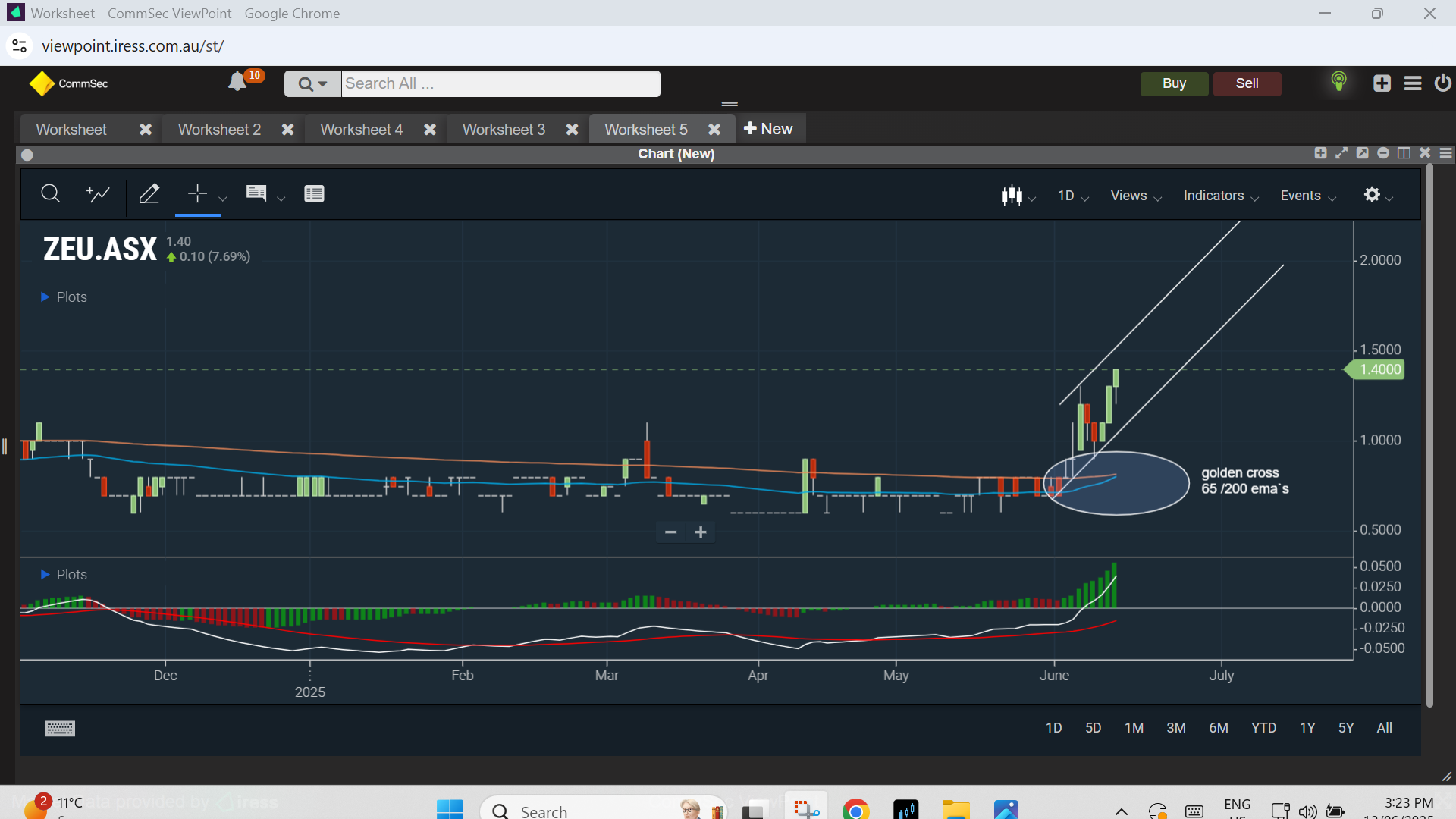
Task: Create a New worksheet
Action: [x=768, y=129]
